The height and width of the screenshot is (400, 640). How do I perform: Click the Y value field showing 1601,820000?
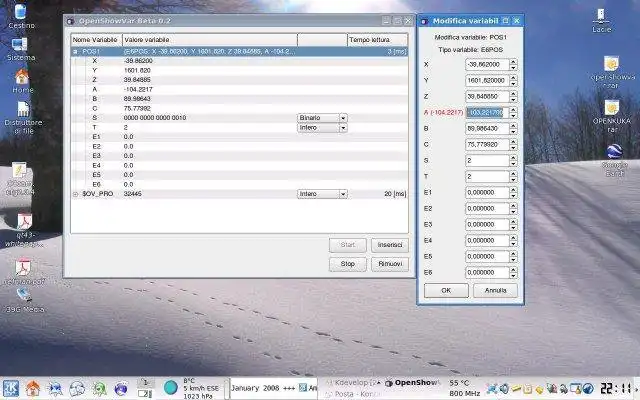487,80
